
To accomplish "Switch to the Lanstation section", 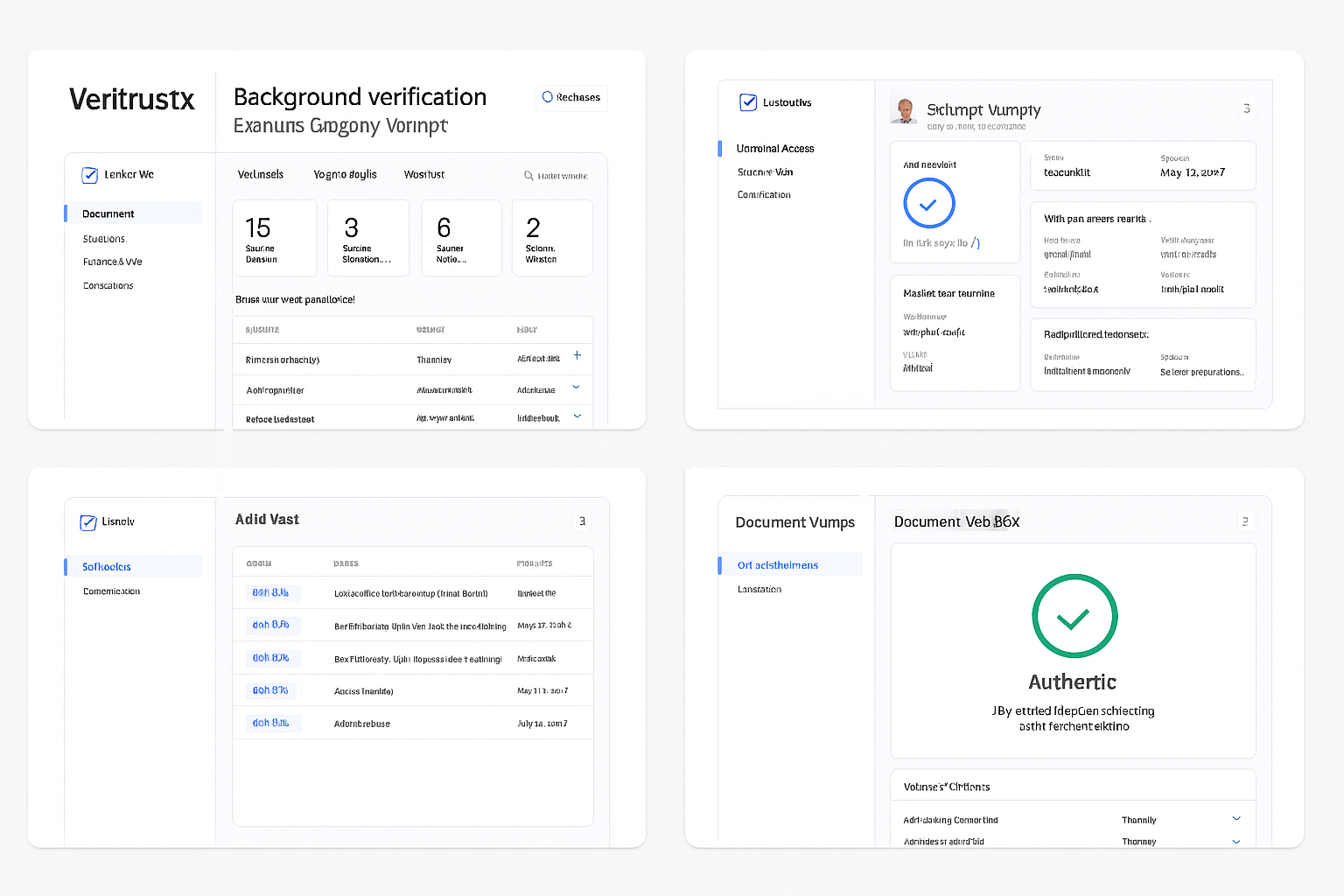I will click(759, 589).
